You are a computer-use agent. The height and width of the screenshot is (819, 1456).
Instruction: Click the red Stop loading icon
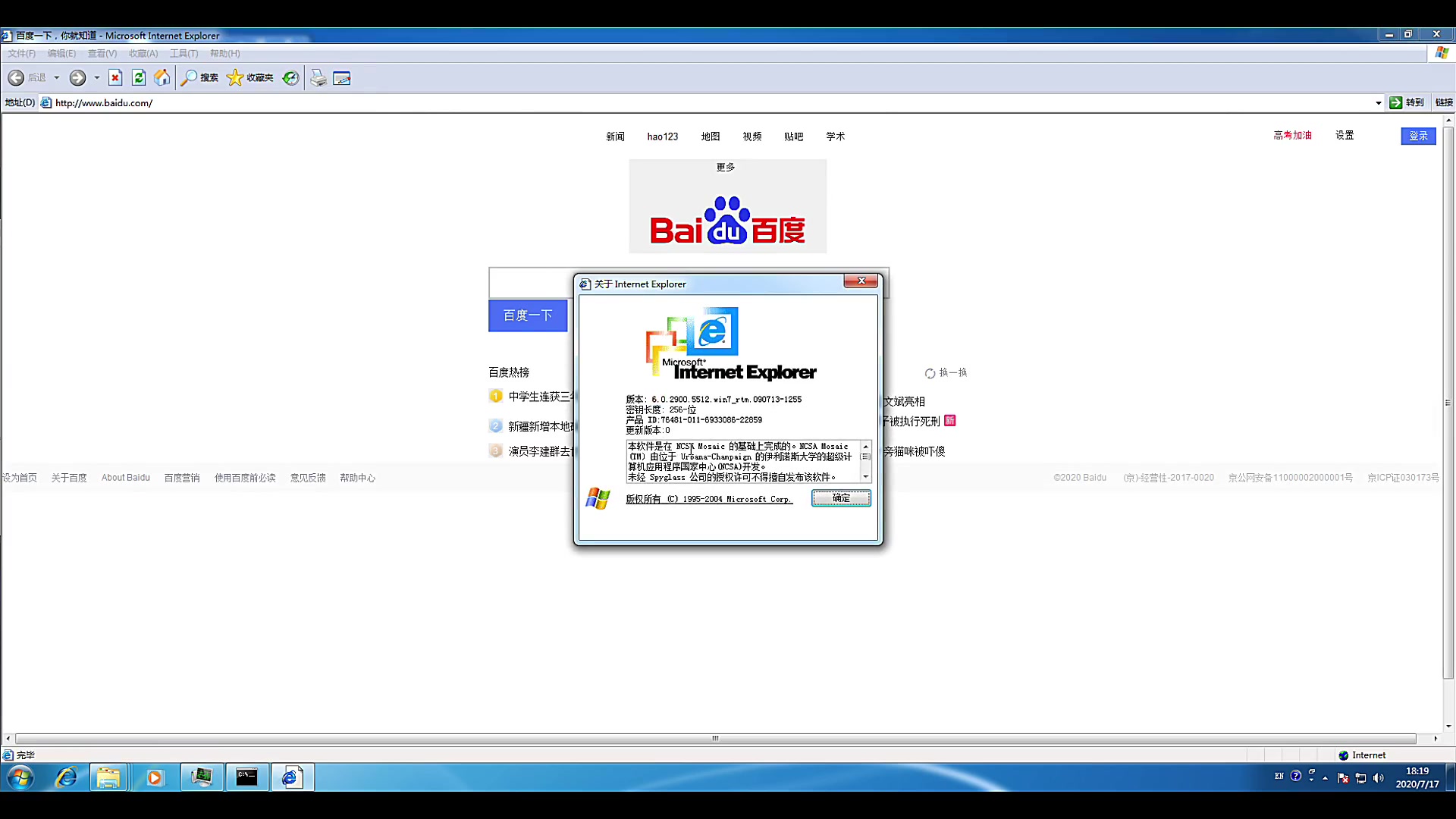[115, 77]
